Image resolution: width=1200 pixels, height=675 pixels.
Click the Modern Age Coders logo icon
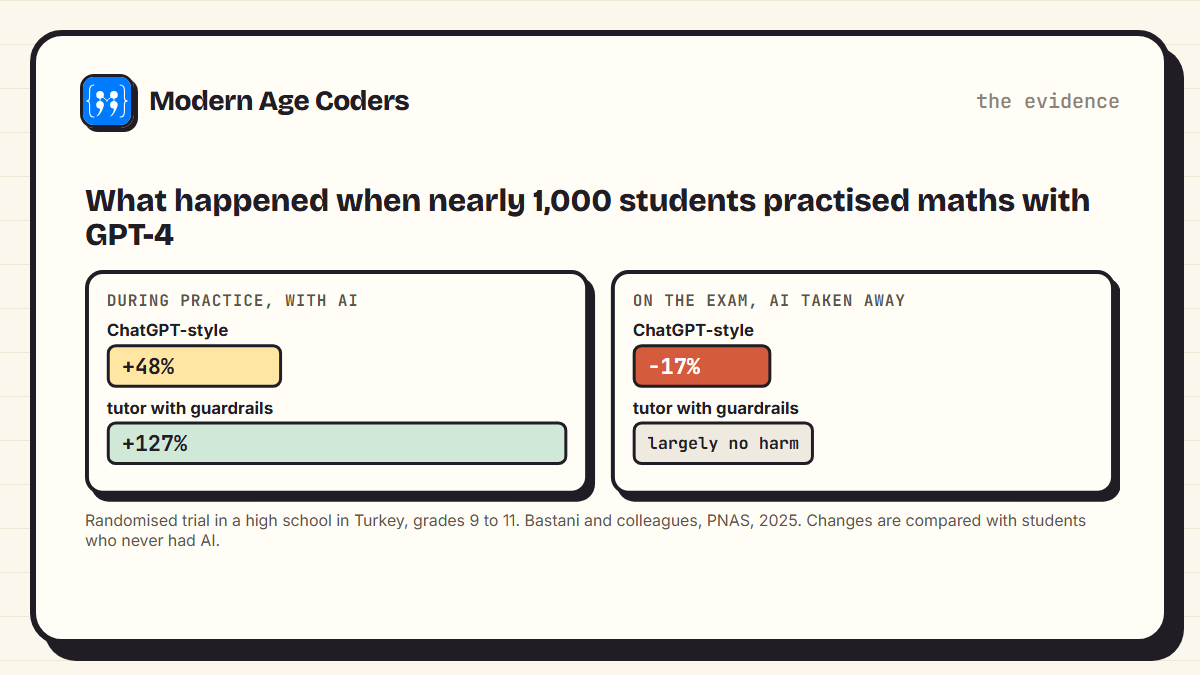point(107,101)
